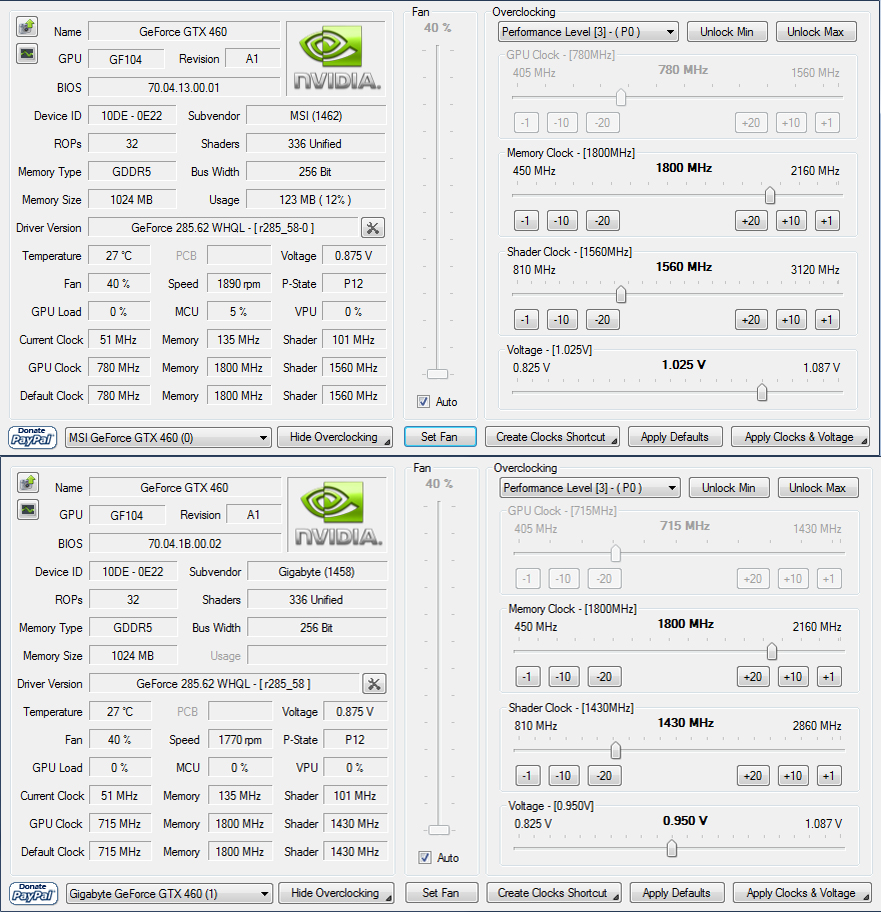Open Create Clocks Shortcut menu in Gigabyte panel
The height and width of the screenshot is (912, 881).
tap(552, 893)
